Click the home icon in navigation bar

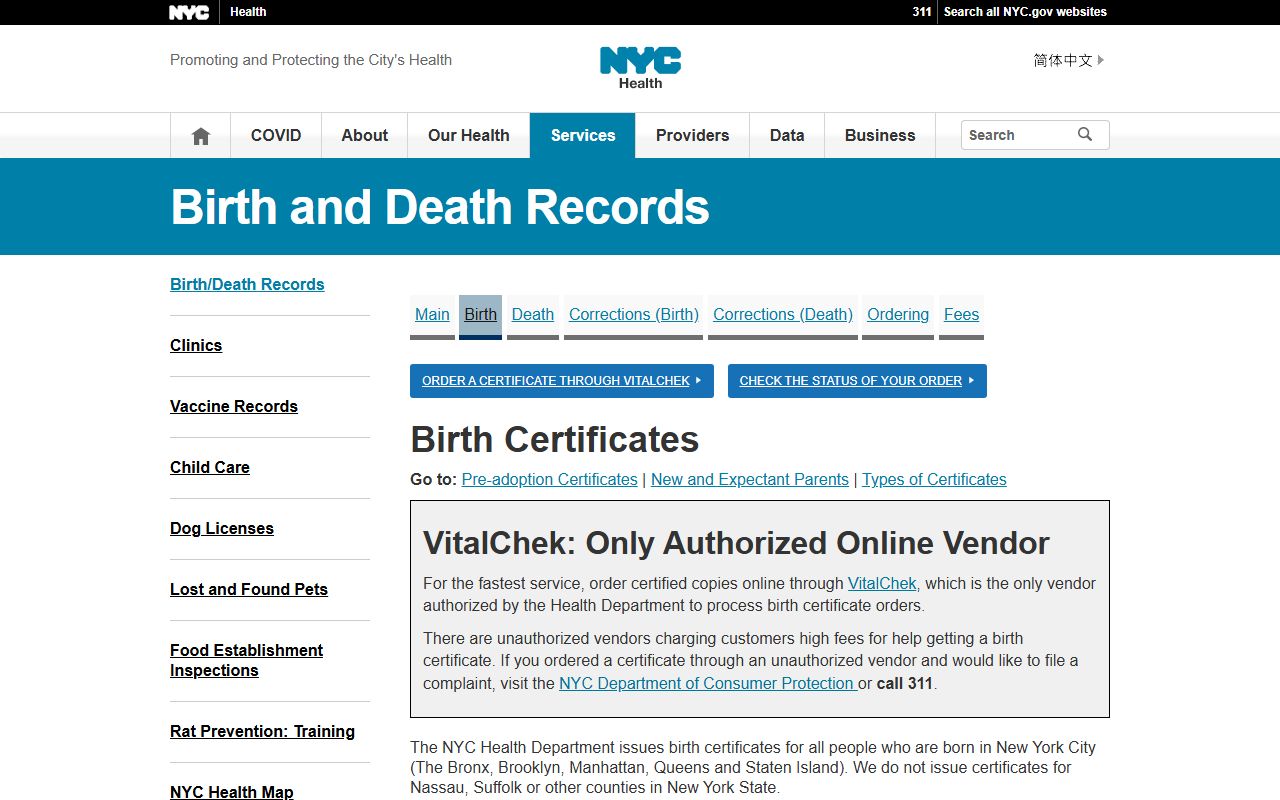[x=201, y=136]
